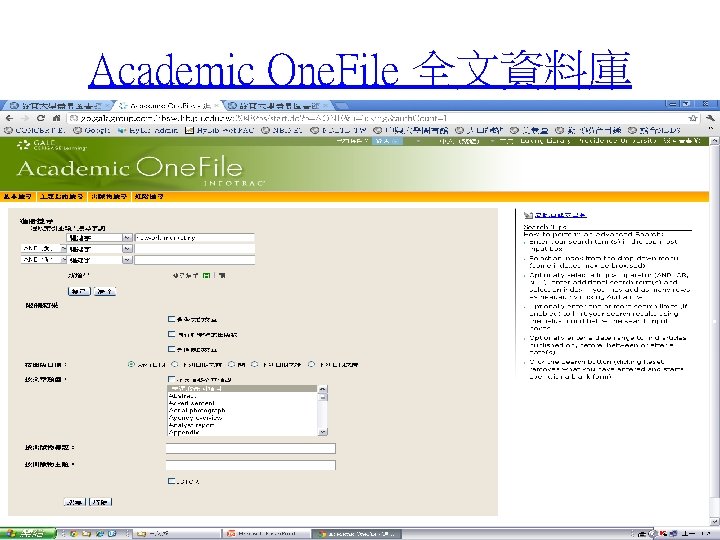
Task: Select the All Dates radio button
Action: click(x=131, y=365)
